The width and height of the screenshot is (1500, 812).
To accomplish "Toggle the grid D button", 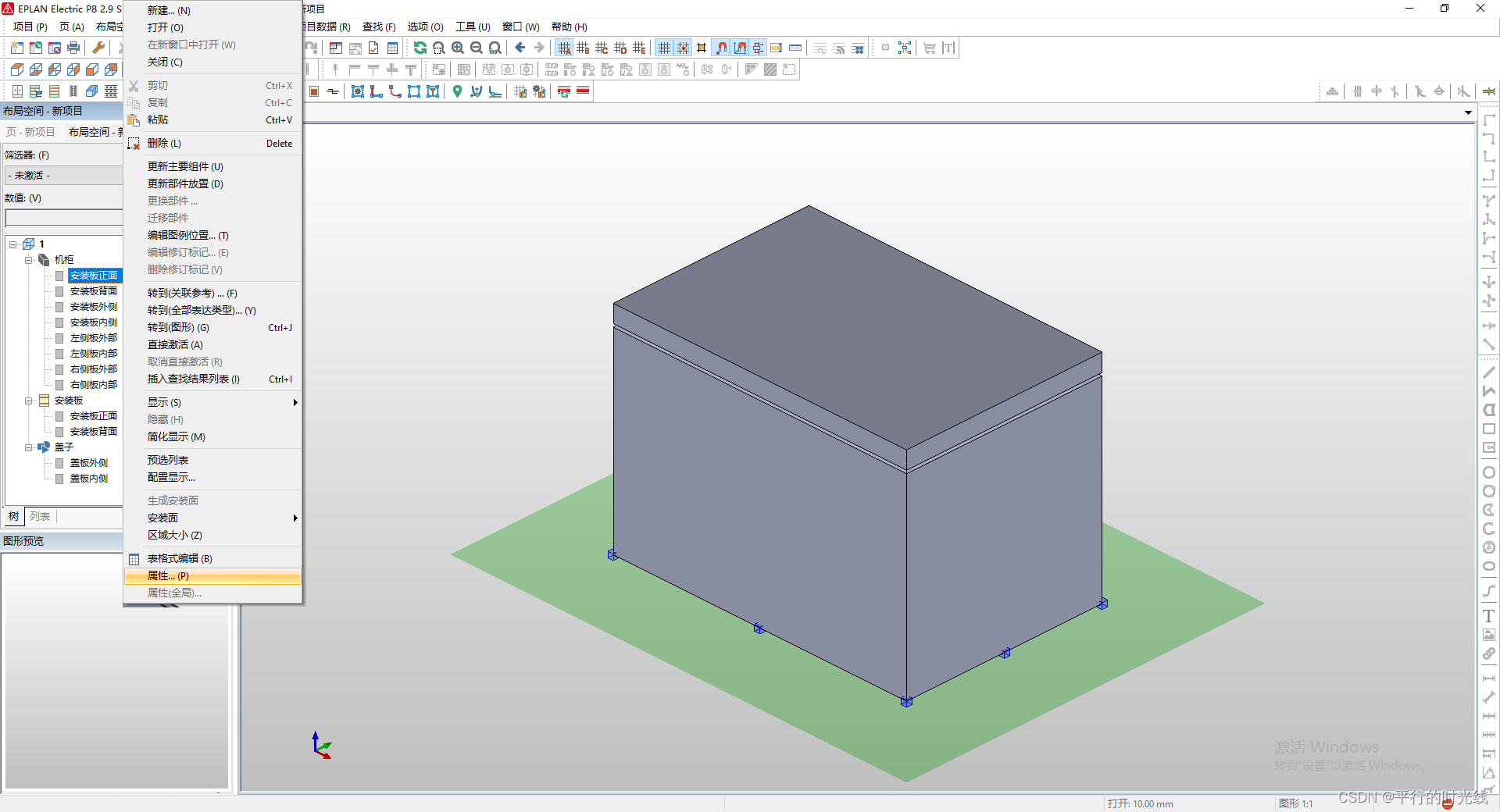I will pos(620,48).
